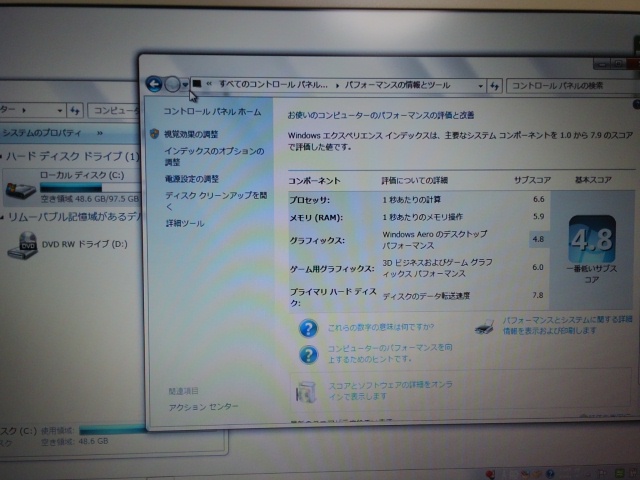The height and width of the screenshot is (480, 640).
Task: Select ローカル ディスク (C:) drive icon in Computer window
Action: click(20, 190)
